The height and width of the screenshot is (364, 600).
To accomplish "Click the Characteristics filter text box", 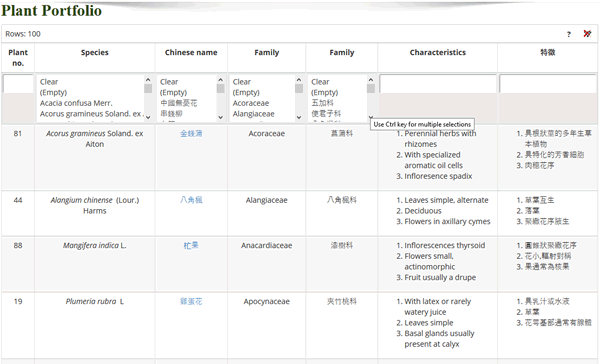I will pyautogui.click(x=438, y=83).
